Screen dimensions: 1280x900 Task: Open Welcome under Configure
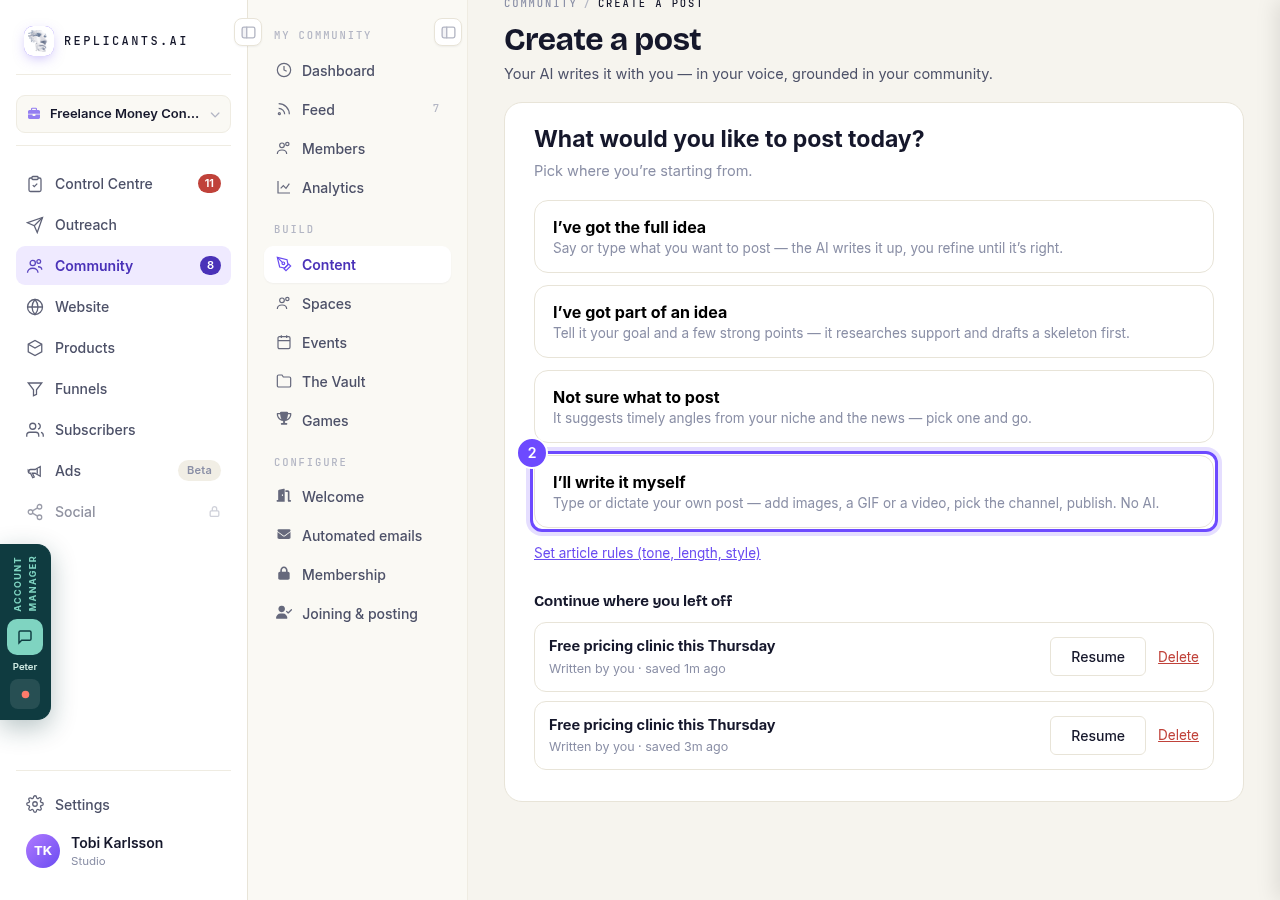[x=357, y=497]
